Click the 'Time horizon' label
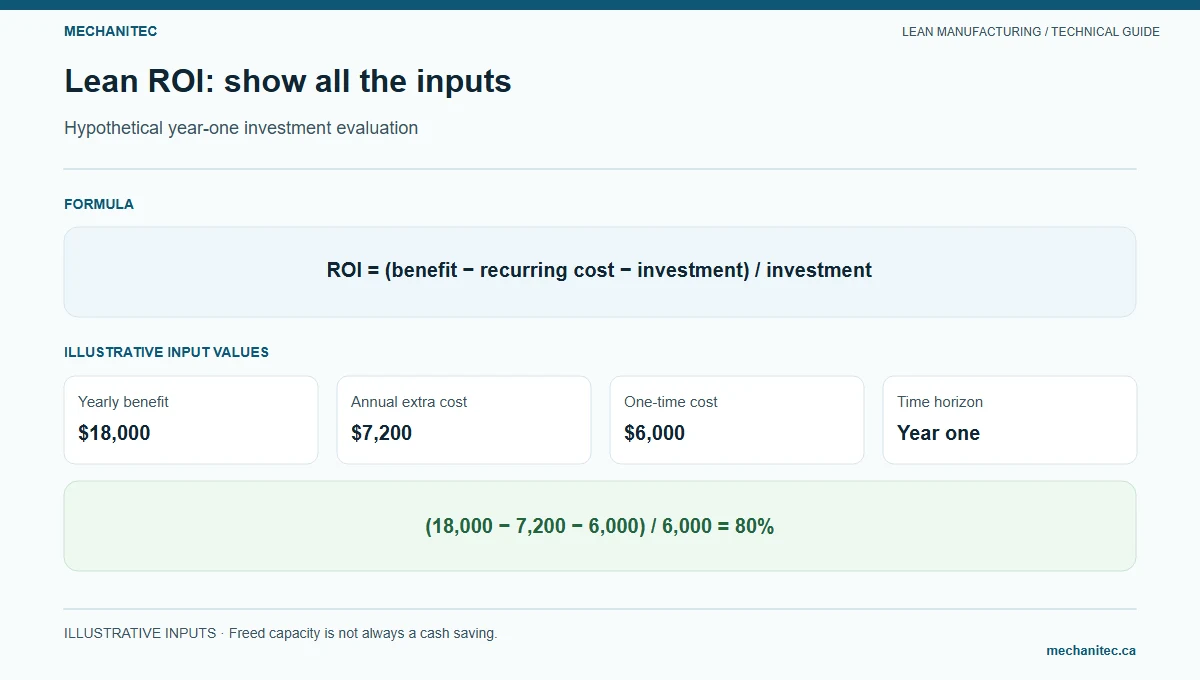Image resolution: width=1200 pixels, height=680 pixels. click(940, 402)
